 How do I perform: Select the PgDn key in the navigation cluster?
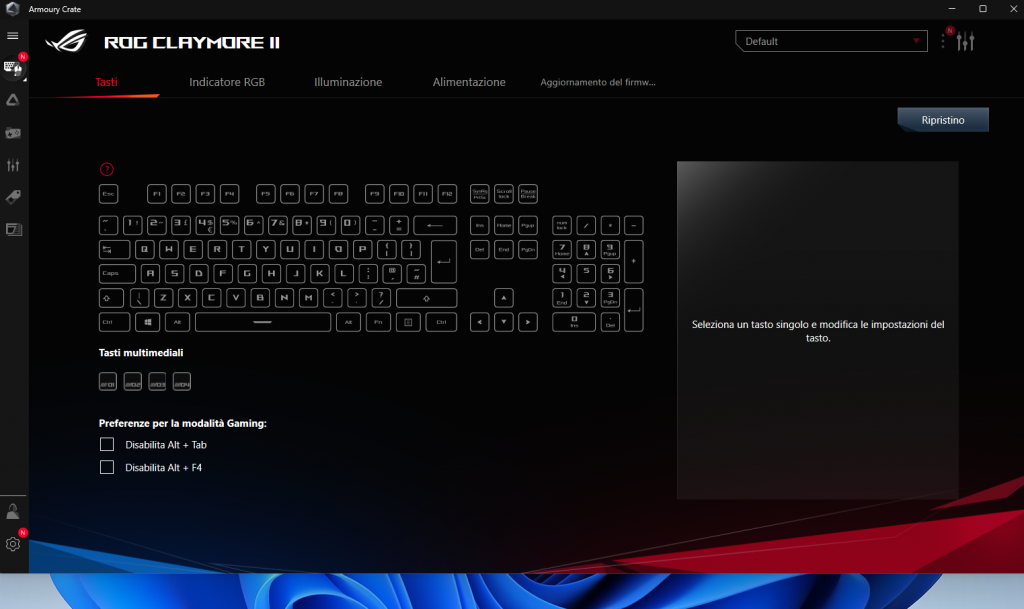click(x=528, y=249)
